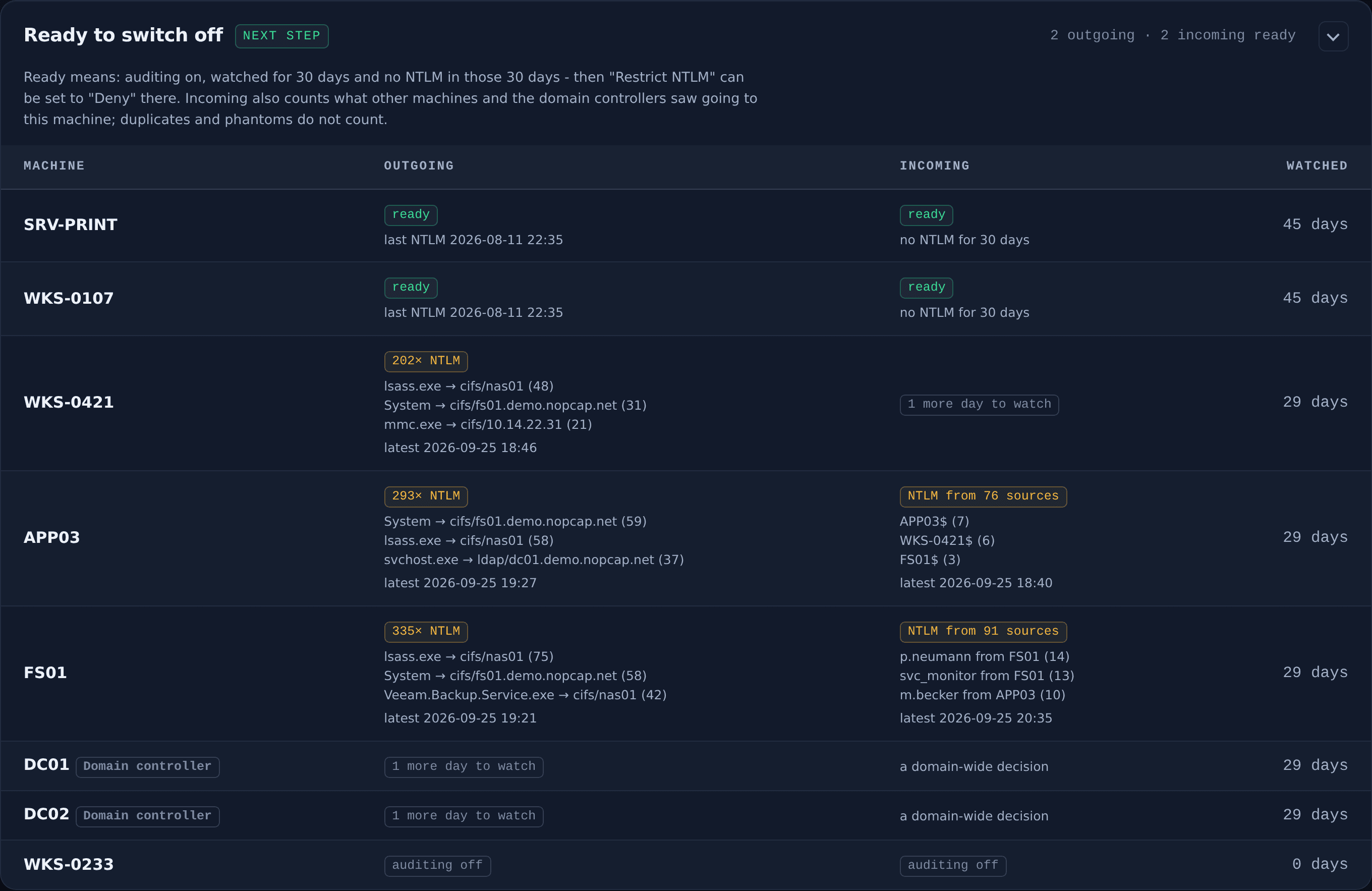Select the WKS-0421 machine name
This screenshot has height=891, width=1372.
point(69,402)
